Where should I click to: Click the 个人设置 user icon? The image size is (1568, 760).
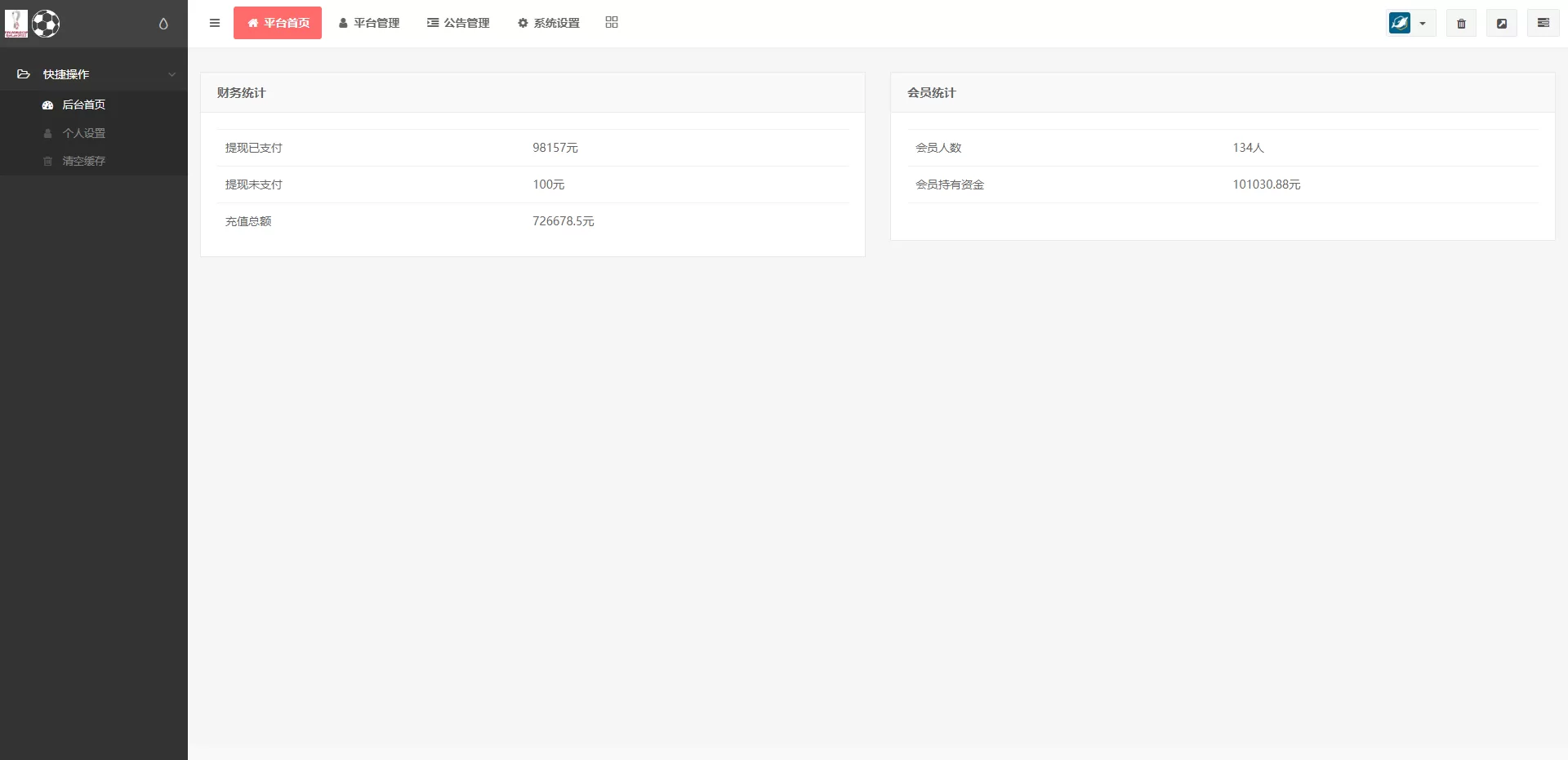click(x=47, y=133)
